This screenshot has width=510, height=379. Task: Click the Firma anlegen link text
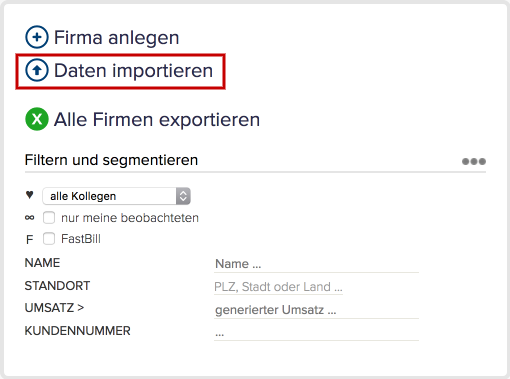point(117,37)
